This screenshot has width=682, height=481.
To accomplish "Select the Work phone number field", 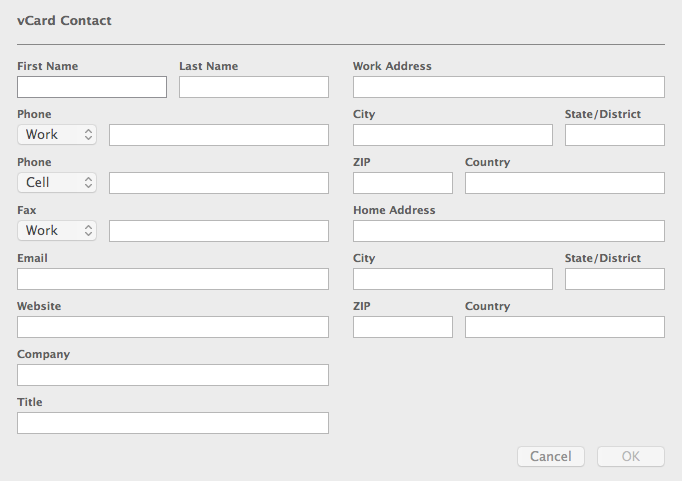I will coord(219,135).
